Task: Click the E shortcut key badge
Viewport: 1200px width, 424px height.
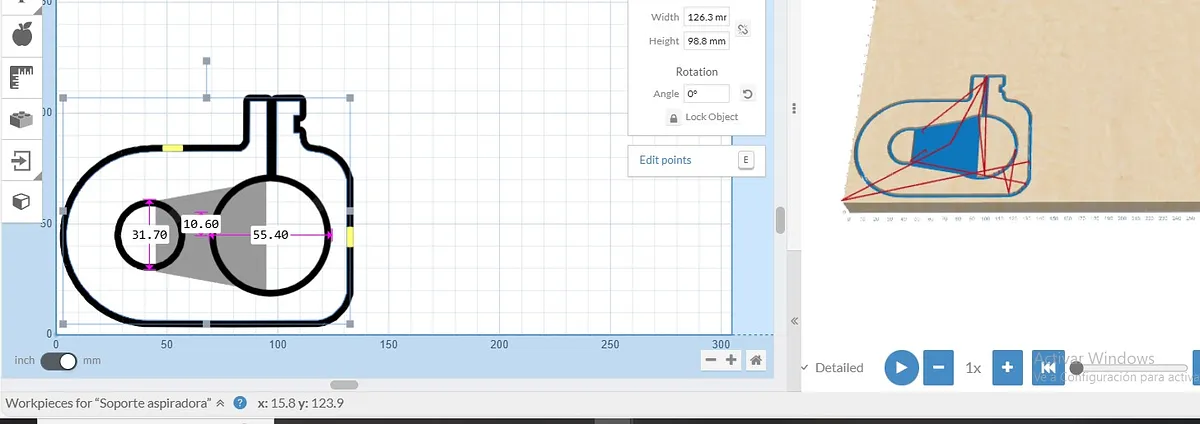Action: pos(746,160)
